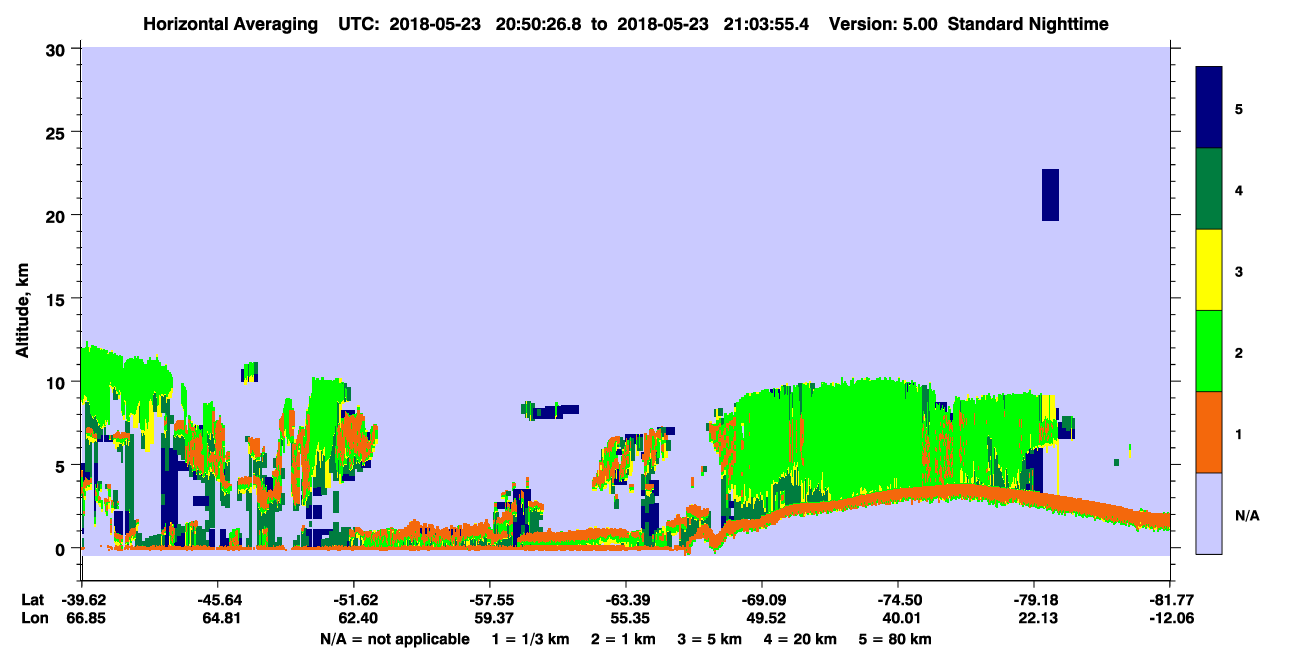Click longitude value 59.37
This screenshot has height=667, width=1300.
492,618
